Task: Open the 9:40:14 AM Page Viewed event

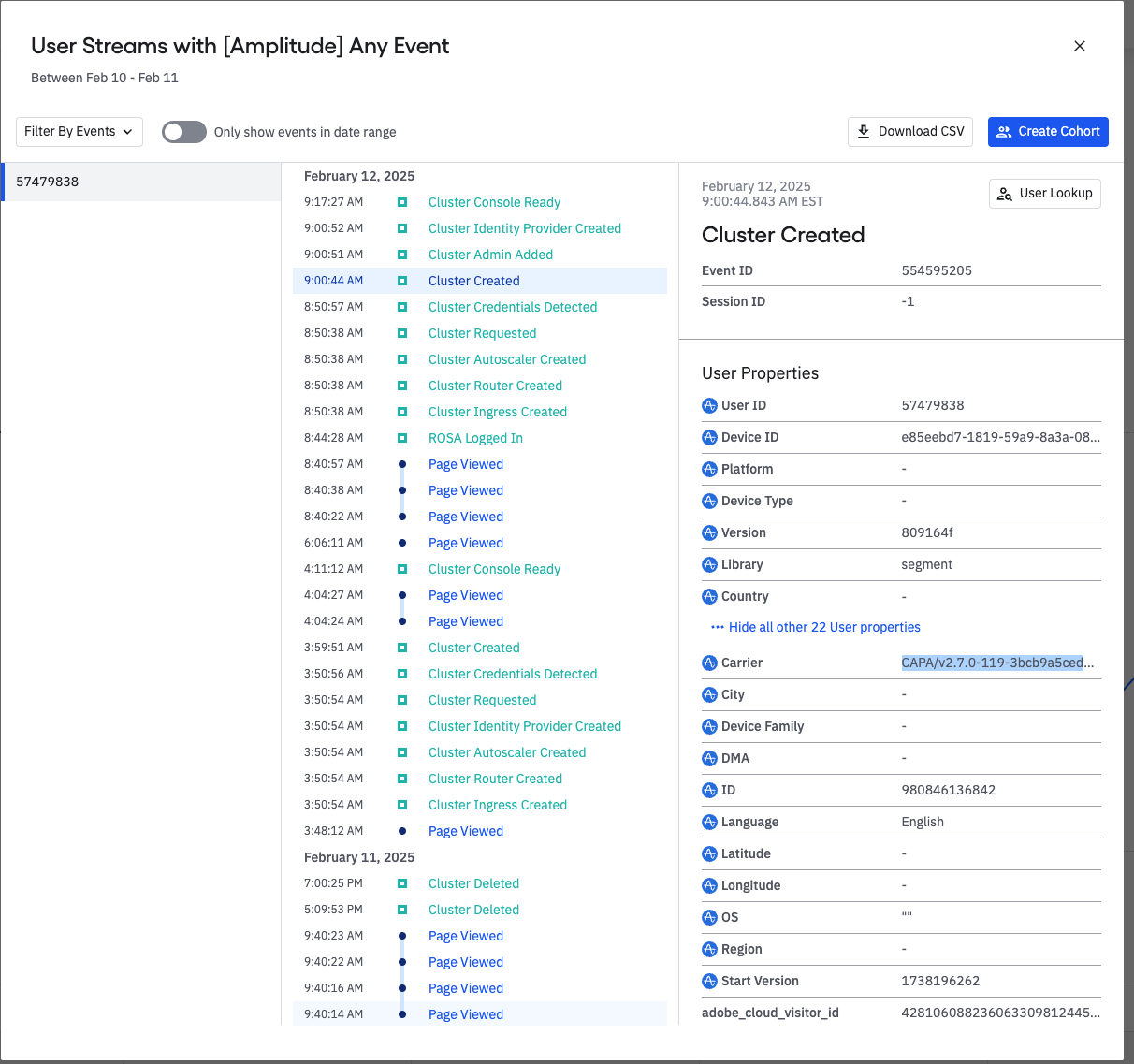Action: 480,1014
